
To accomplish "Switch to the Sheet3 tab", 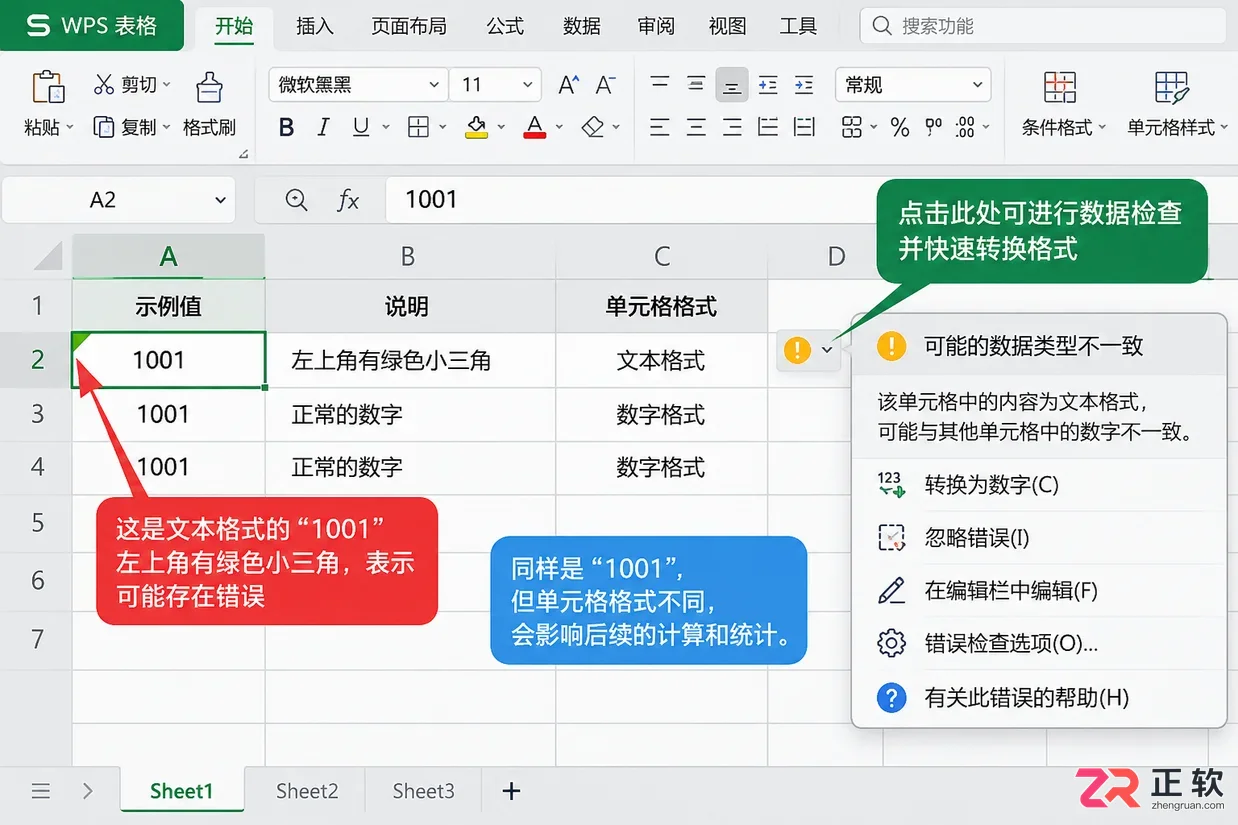I will click(423, 791).
